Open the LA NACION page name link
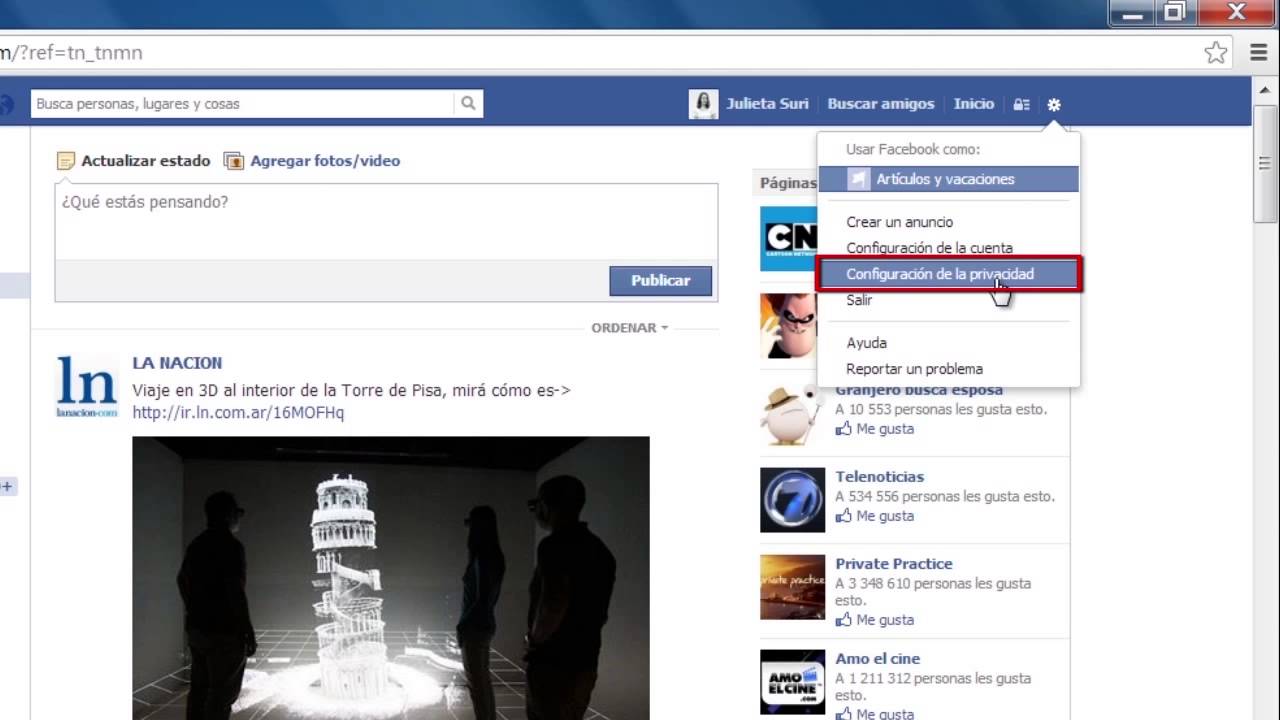Screen dimensions: 1280x720 pyautogui.click(x=177, y=363)
